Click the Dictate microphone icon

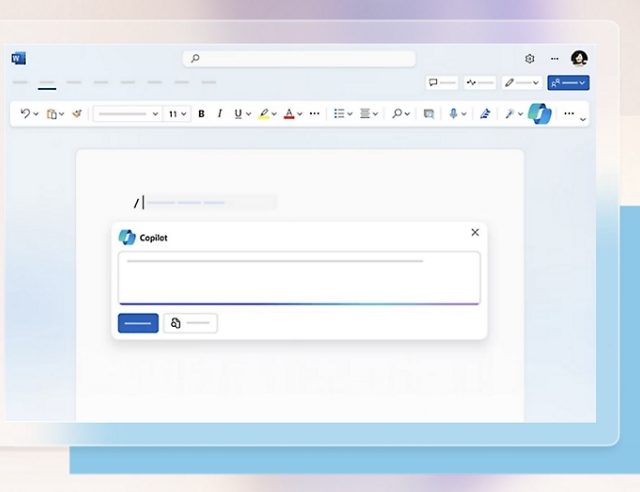tap(454, 114)
